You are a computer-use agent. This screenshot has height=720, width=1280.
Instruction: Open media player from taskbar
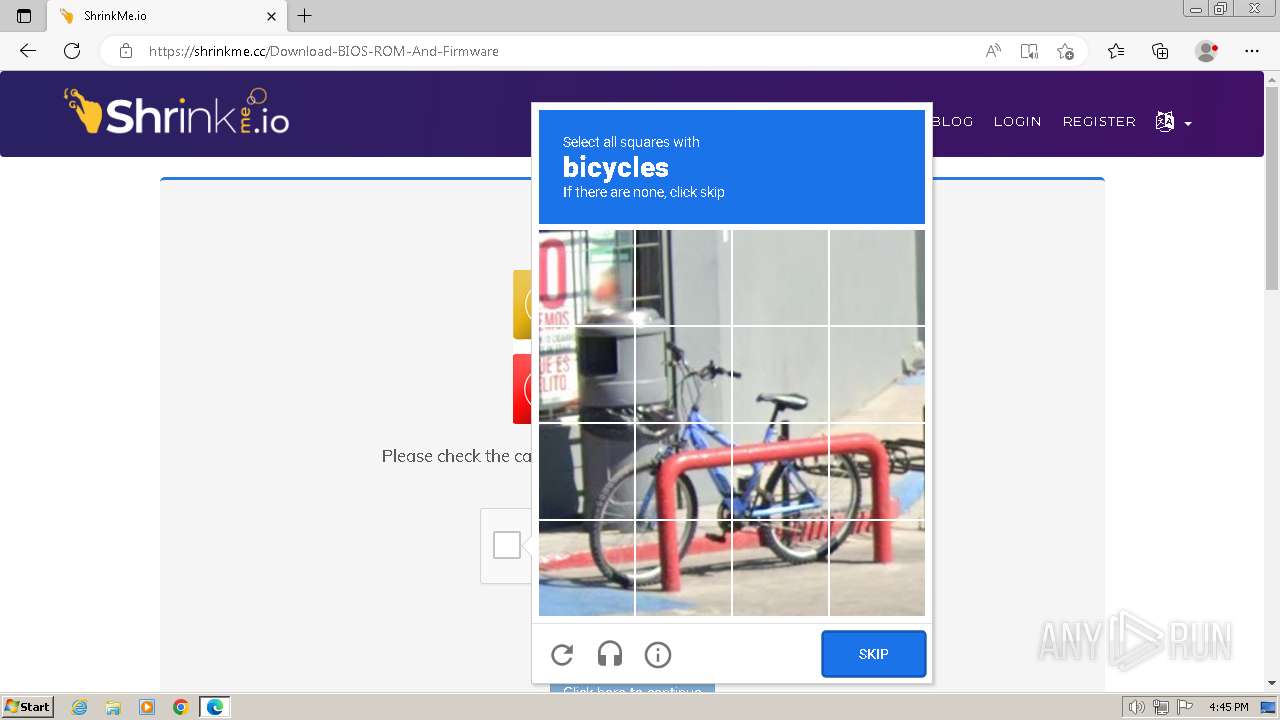pyautogui.click(x=147, y=707)
